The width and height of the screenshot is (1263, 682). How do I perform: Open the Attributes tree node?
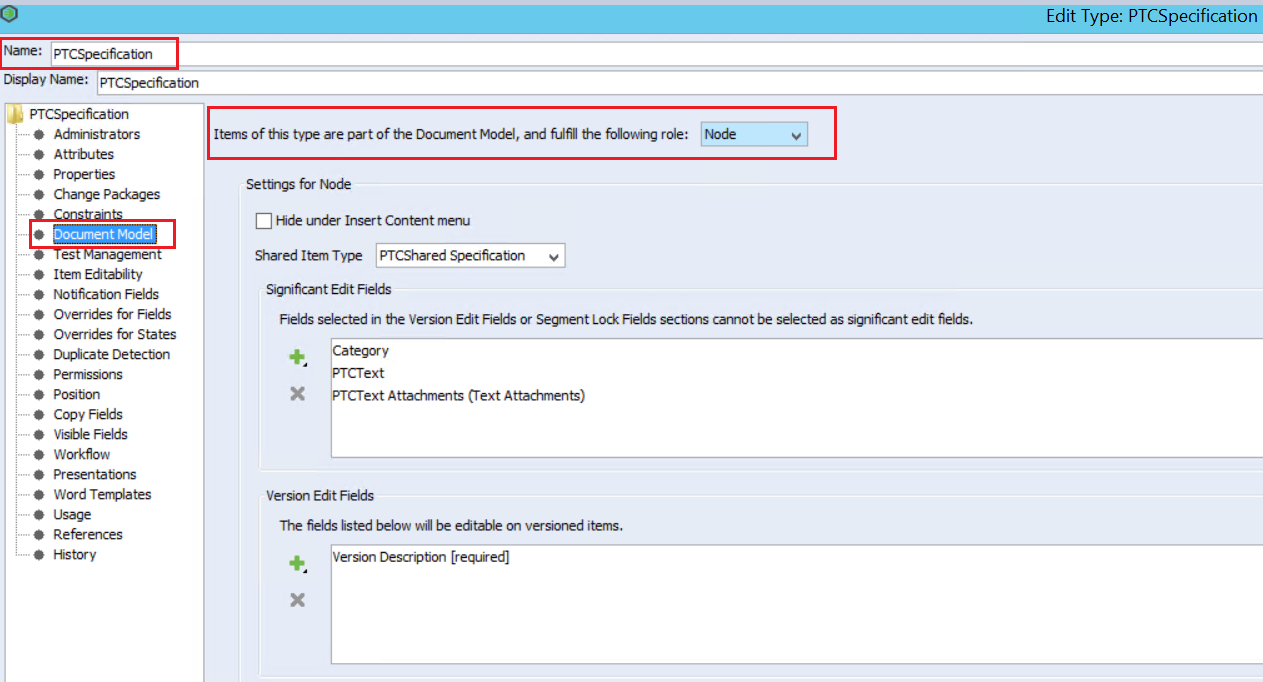pyautogui.click(x=83, y=154)
